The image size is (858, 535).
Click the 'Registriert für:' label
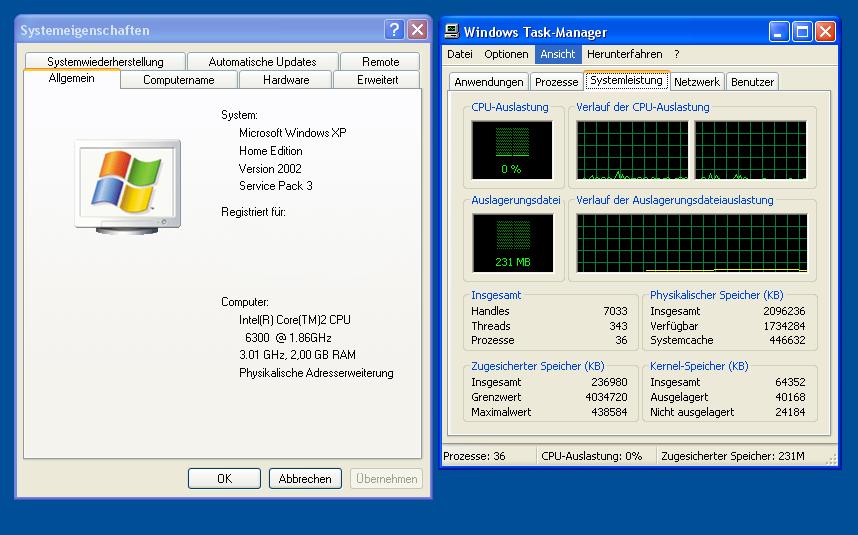(x=253, y=212)
